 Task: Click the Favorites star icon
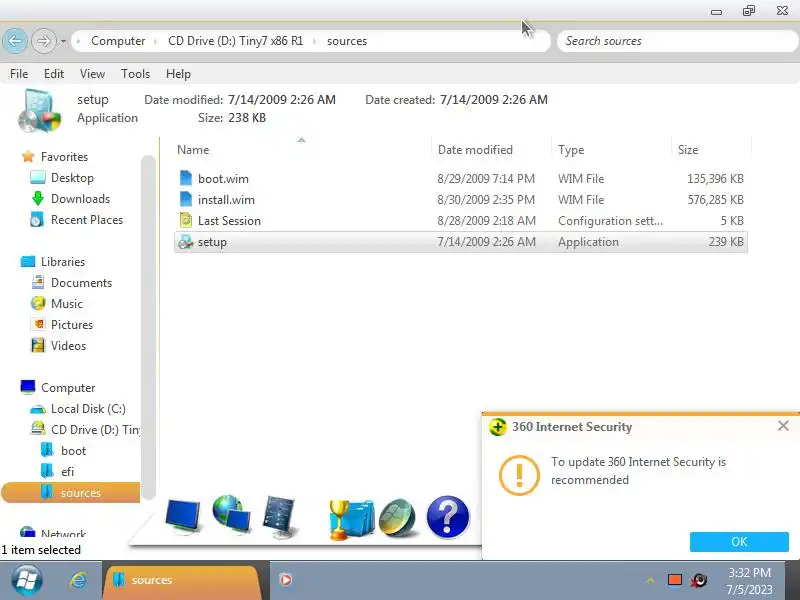28,156
